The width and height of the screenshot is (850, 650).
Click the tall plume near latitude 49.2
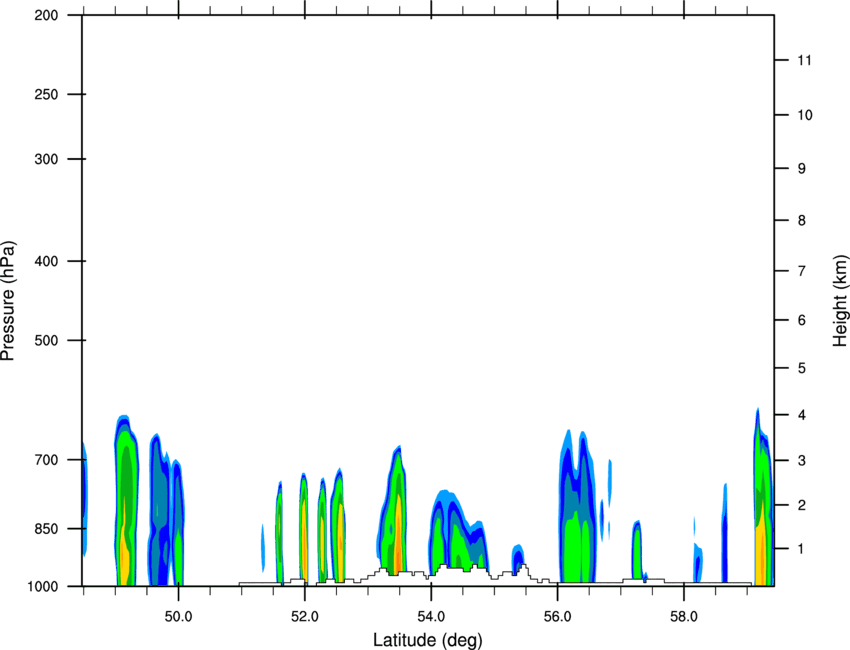(x=126, y=500)
